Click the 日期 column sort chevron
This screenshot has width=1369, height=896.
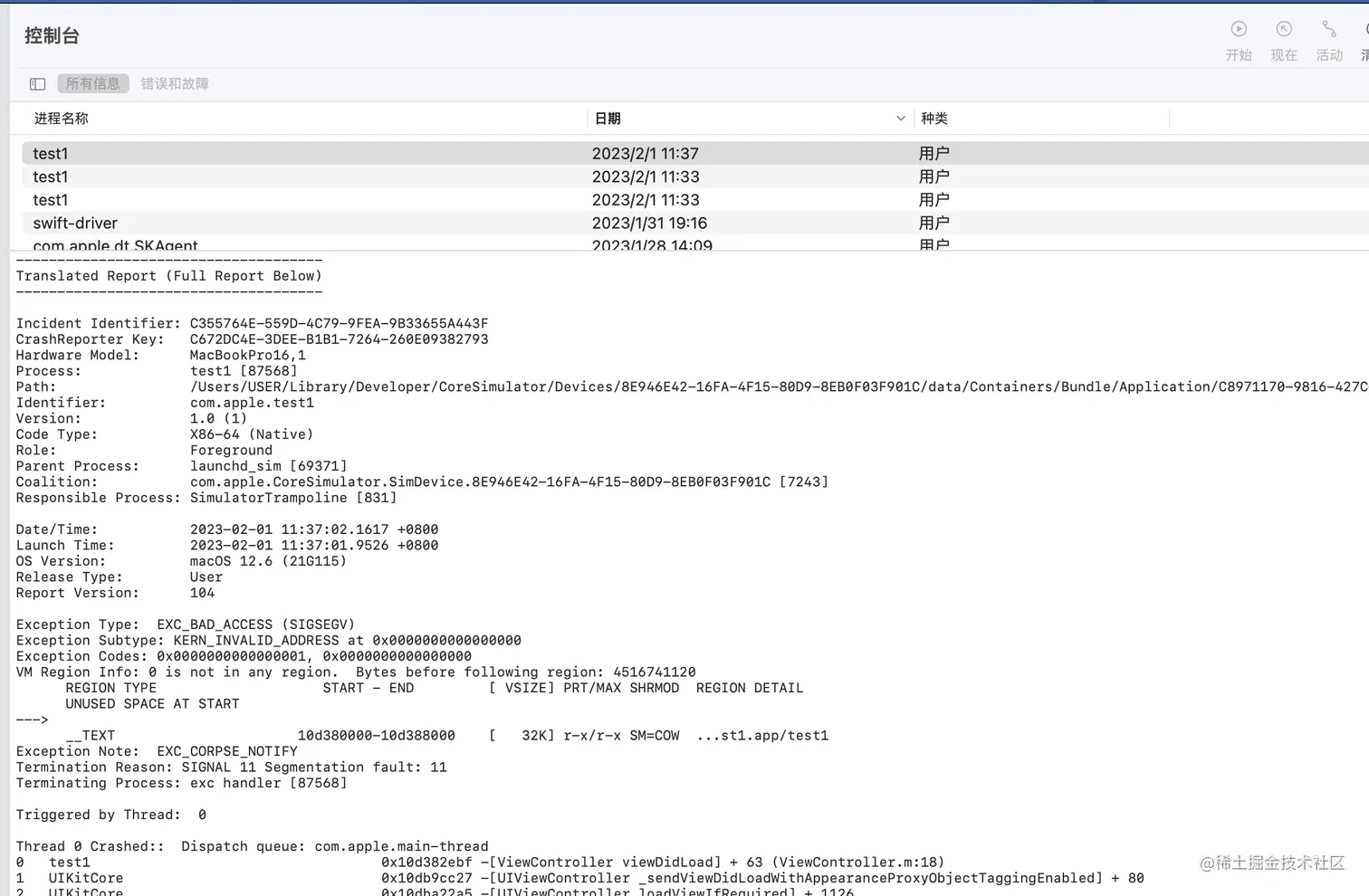901,119
